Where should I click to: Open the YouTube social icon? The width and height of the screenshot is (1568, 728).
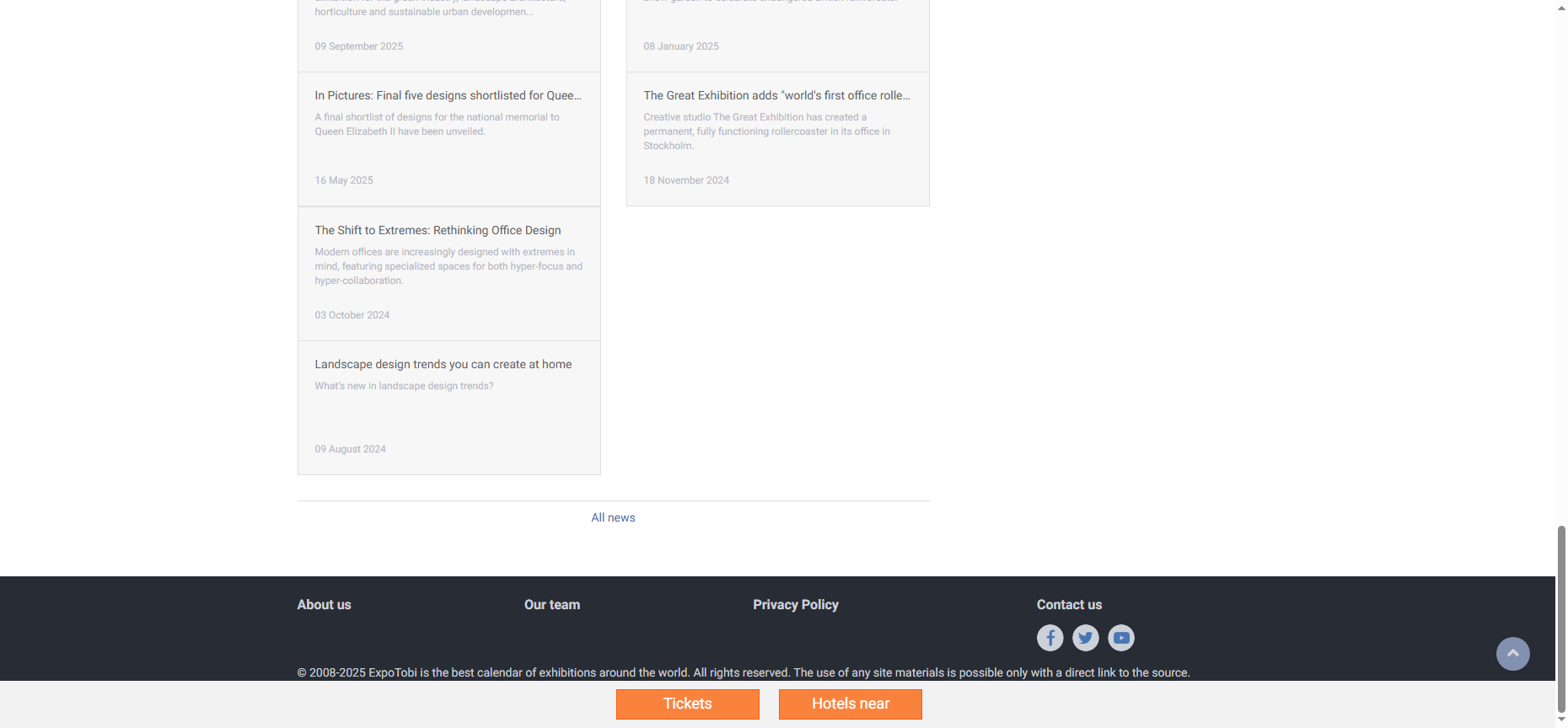click(1120, 638)
